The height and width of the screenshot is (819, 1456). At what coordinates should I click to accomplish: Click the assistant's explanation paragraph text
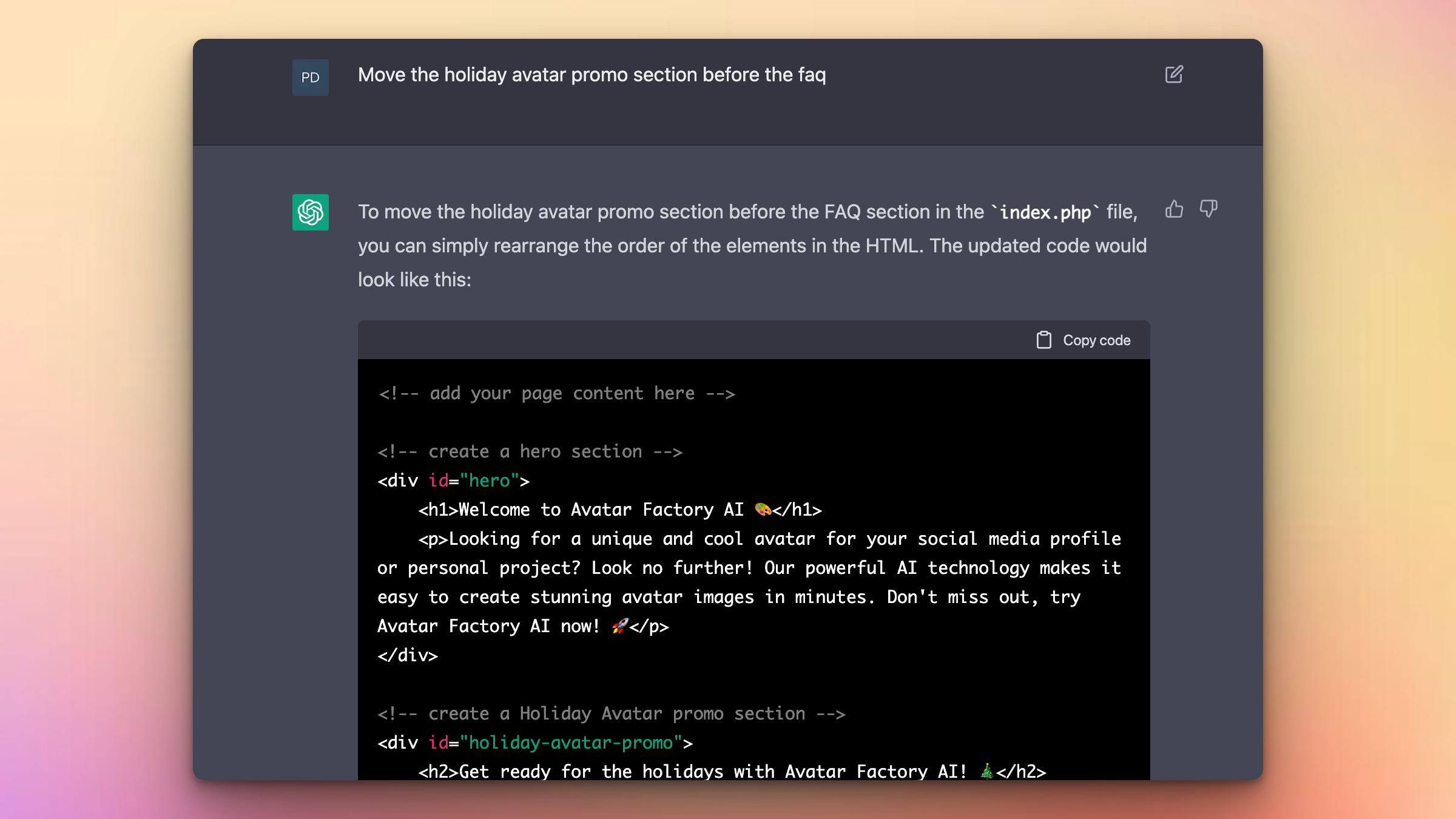coord(751,246)
